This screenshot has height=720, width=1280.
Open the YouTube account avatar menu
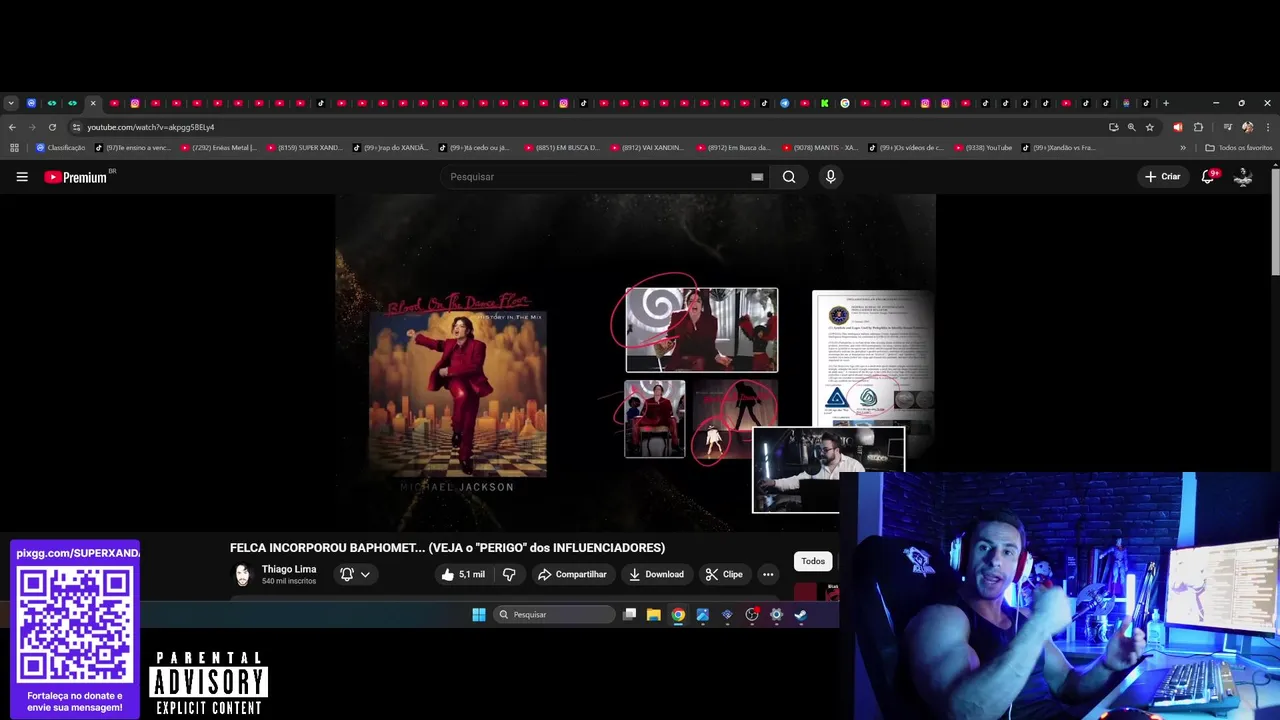coord(1243,177)
